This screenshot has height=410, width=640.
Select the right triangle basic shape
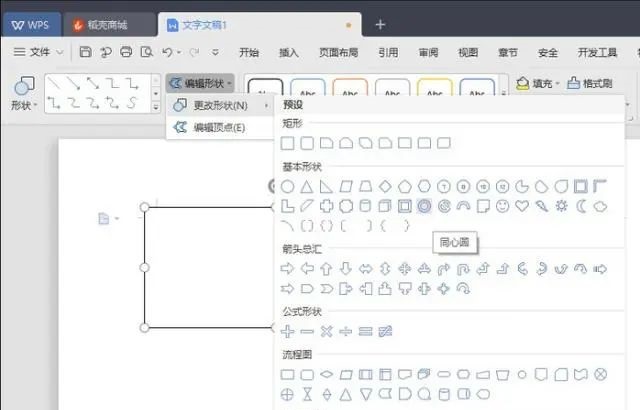pos(326,187)
